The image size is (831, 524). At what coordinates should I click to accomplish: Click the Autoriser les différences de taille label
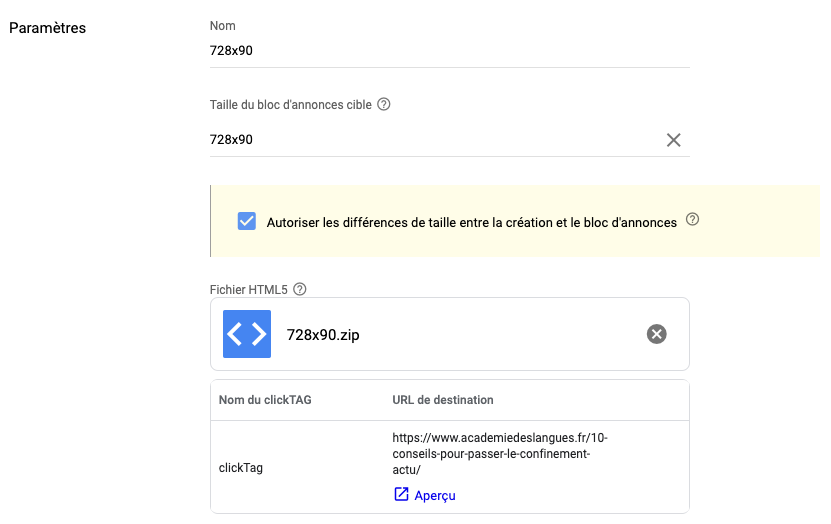(x=472, y=223)
